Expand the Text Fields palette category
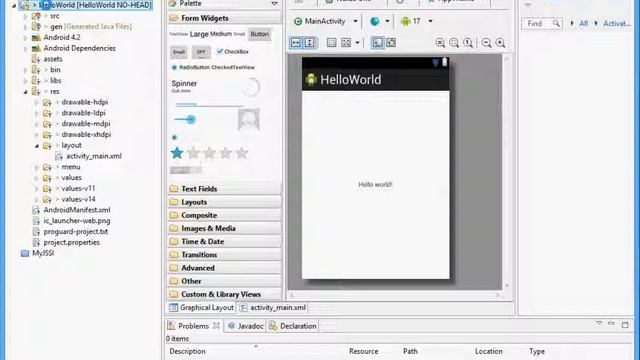This screenshot has height=360, width=640. point(224,189)
